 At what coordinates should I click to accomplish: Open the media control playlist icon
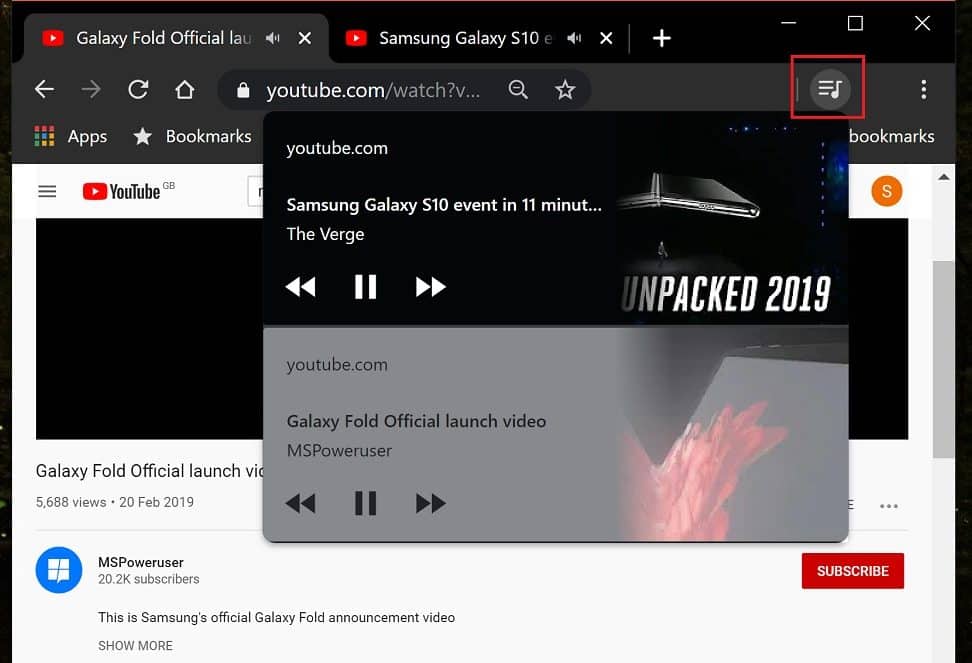pos(828,89)
